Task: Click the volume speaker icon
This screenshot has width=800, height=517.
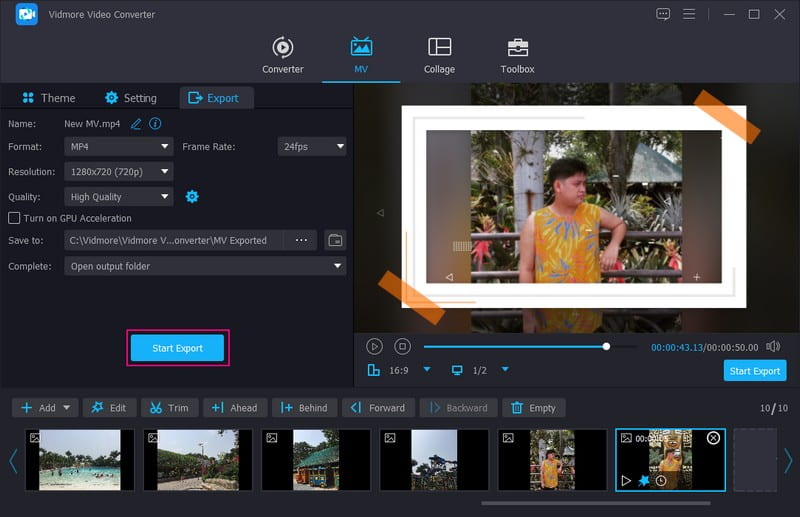Action: click(x=773, y=346)
